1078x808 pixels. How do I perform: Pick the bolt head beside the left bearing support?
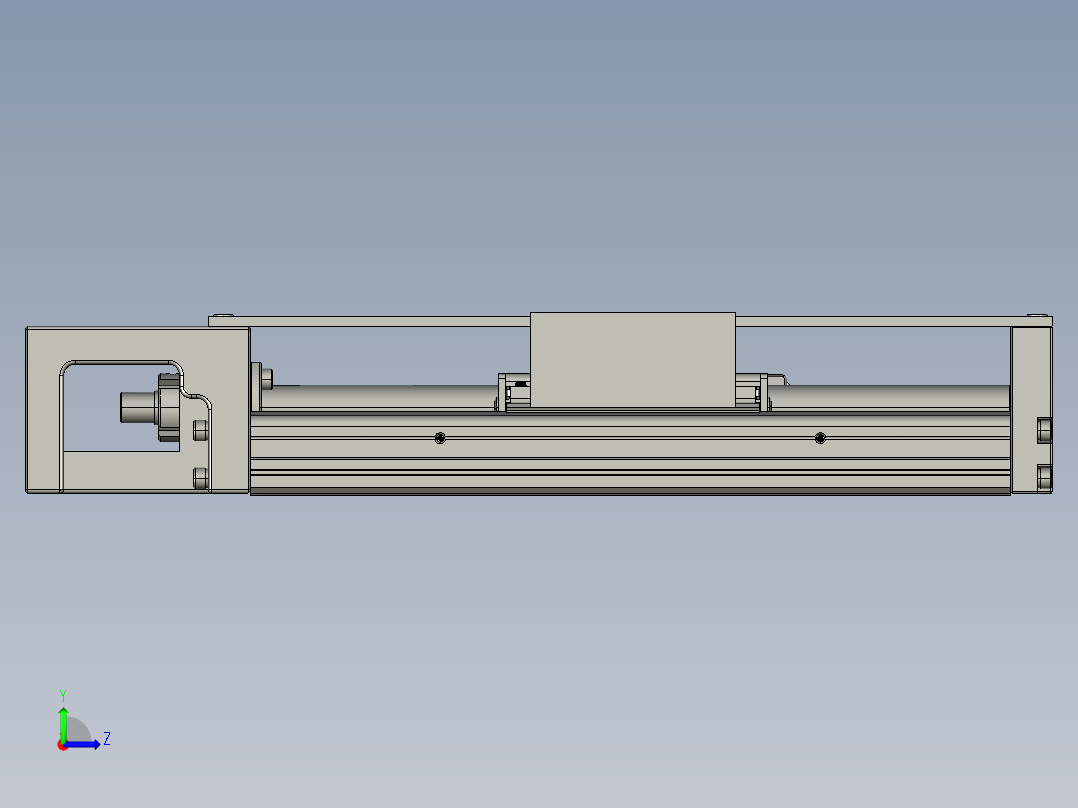267,378
